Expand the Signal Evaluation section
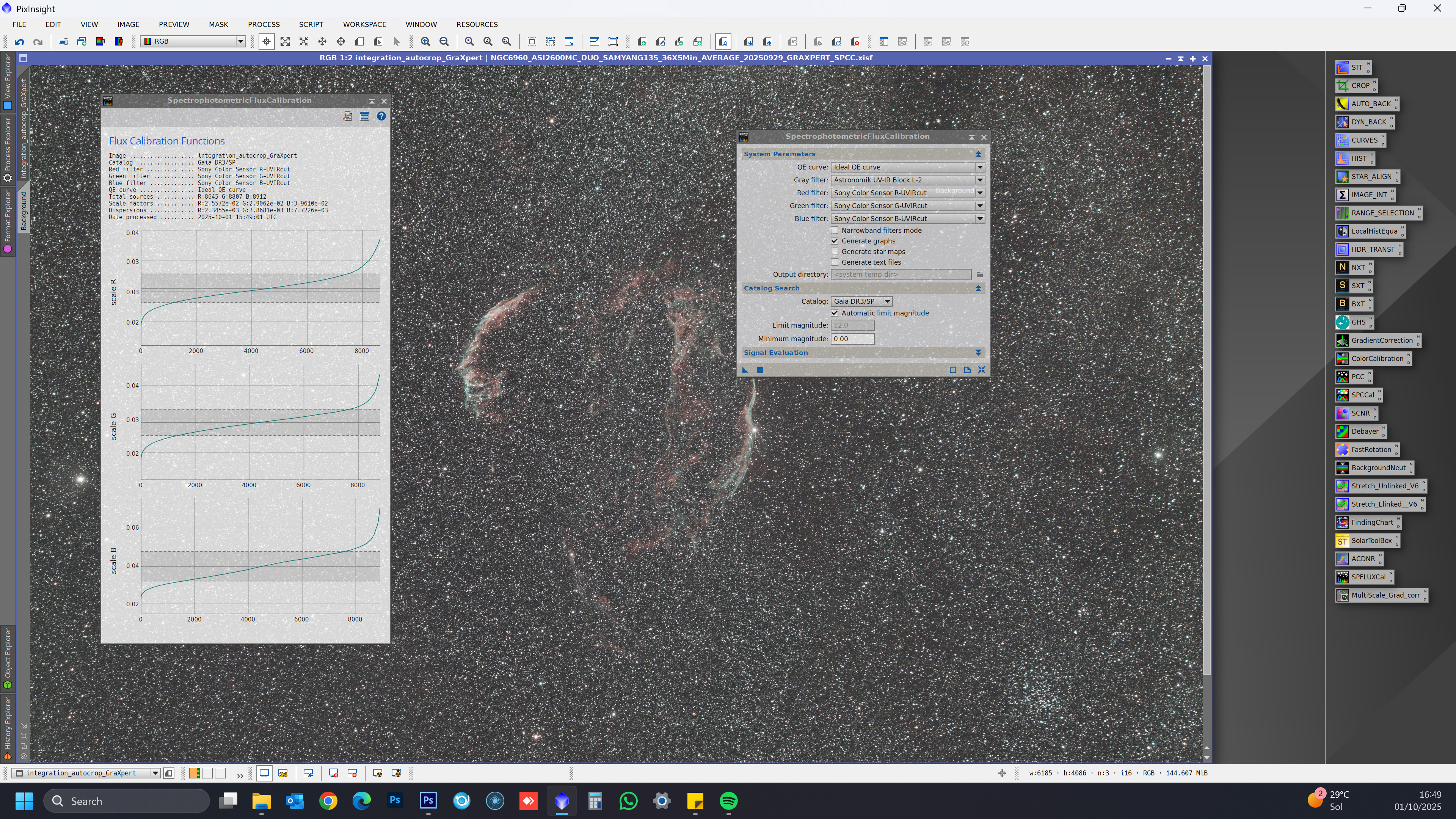Viewport: 1456px width, 819px height. [x=978, y=352]
